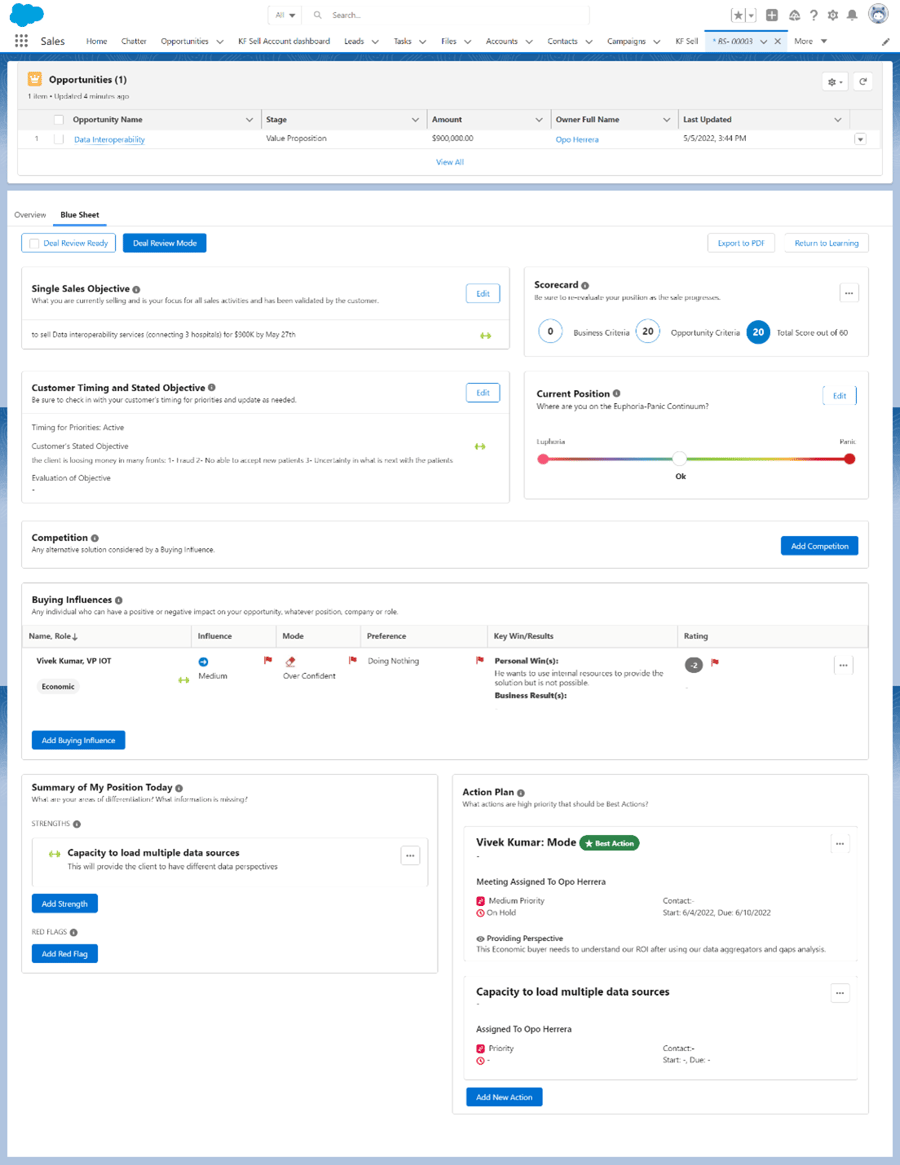Click the Add Competition button
Viewport: 900px width, 1165px height.
(819, 545)
